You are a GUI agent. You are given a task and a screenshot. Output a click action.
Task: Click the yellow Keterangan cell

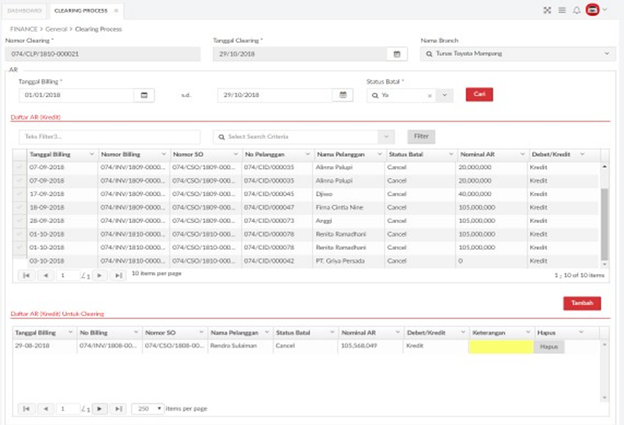[x=501, y=347]
